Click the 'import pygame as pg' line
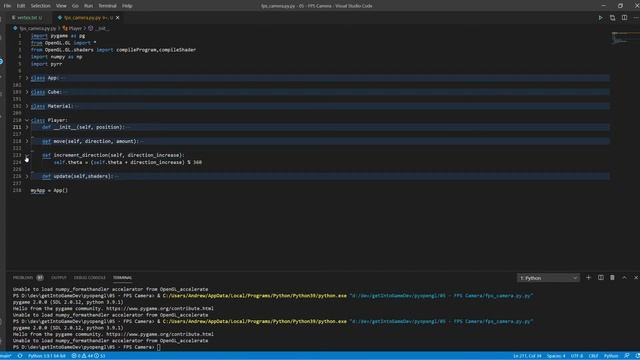Screen dimensions: 640x360 click(58, 36)
